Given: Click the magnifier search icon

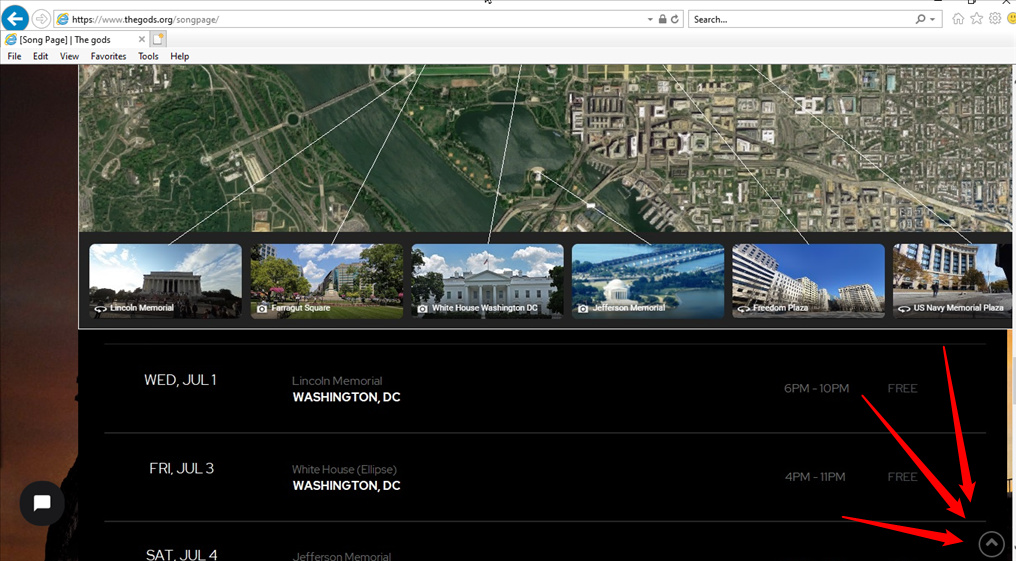Looking at the screenshot, I should [x=920, y=19].
